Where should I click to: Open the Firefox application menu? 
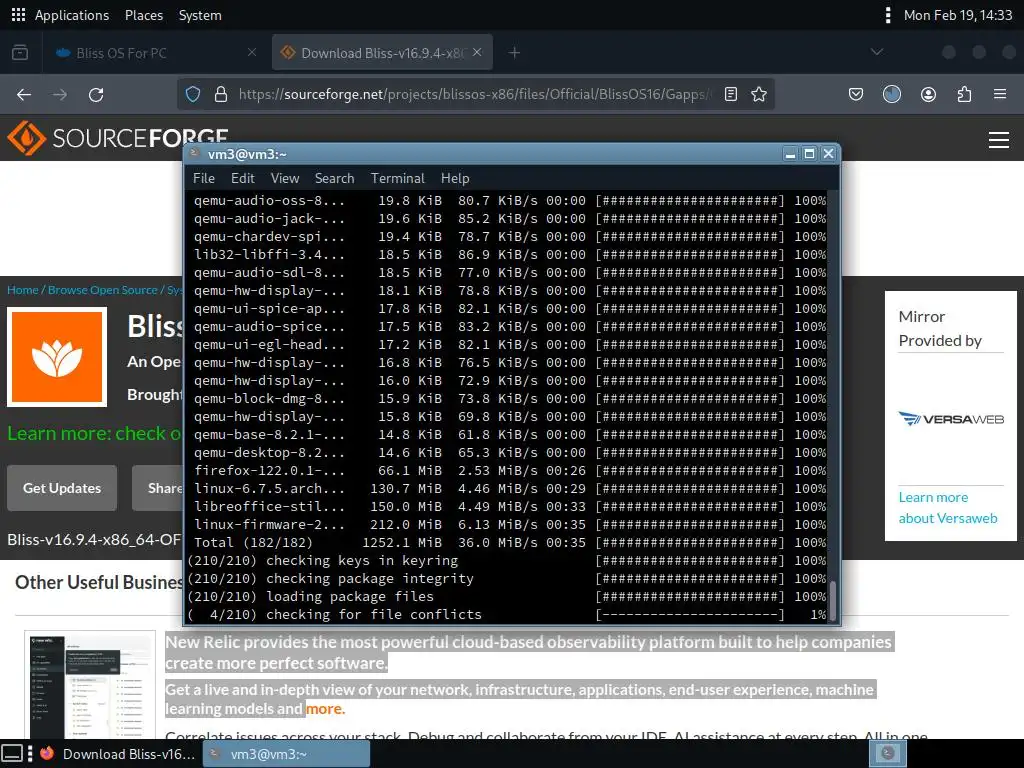tap(1000, 95)
